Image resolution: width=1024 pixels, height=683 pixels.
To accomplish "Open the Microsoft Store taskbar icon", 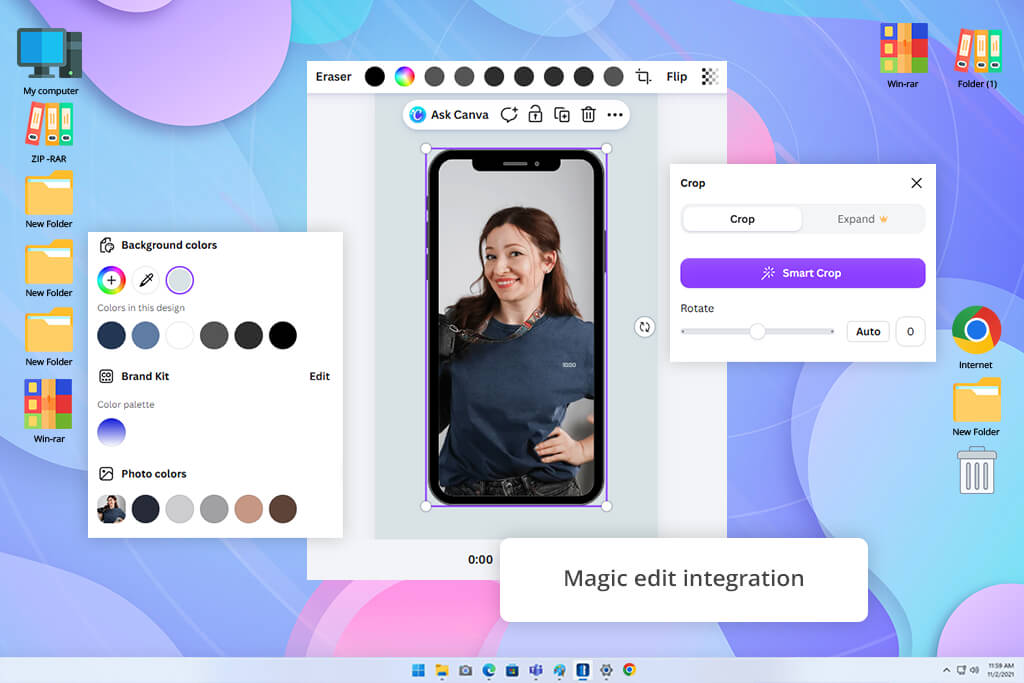I will 512,670.
